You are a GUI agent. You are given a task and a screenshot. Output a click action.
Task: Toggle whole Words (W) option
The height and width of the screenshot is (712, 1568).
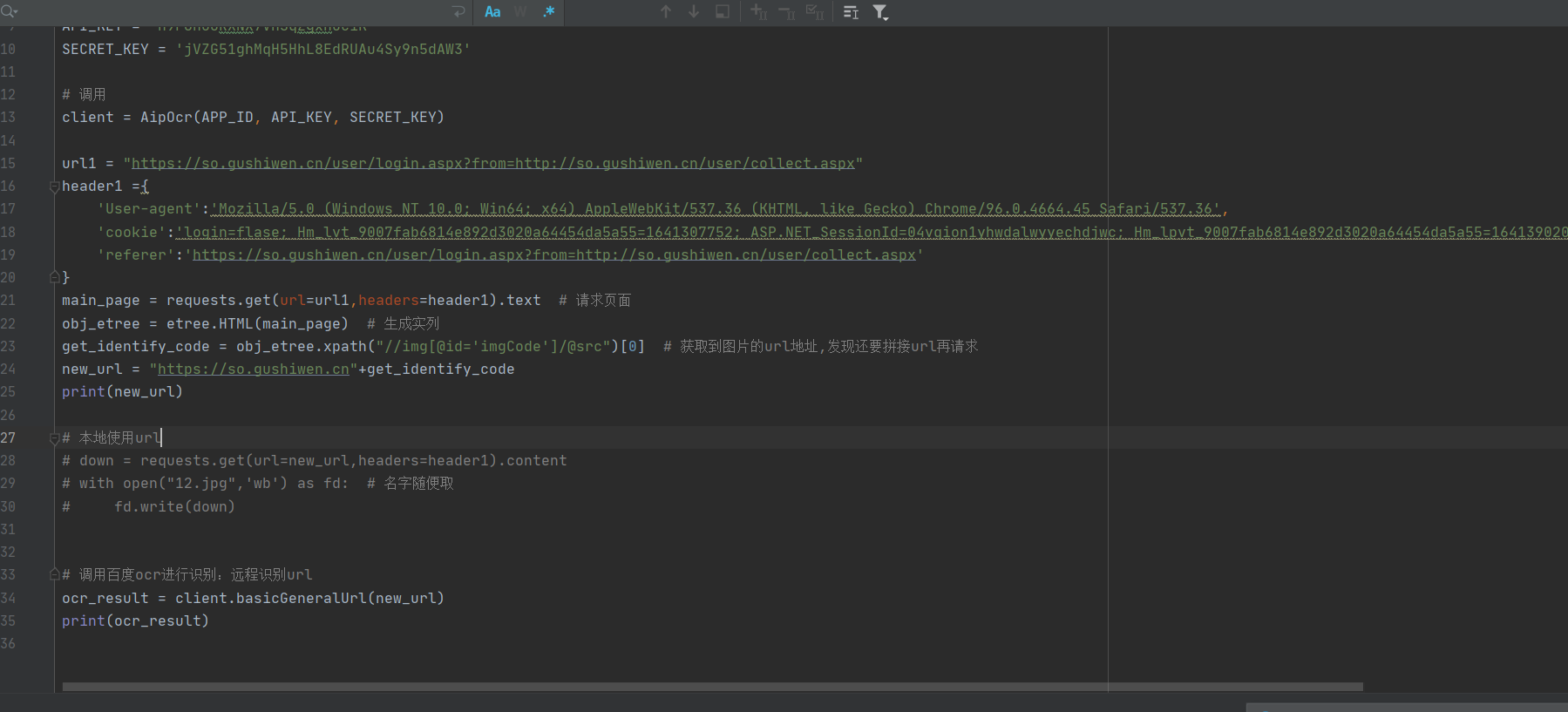[x=520, y=12]
